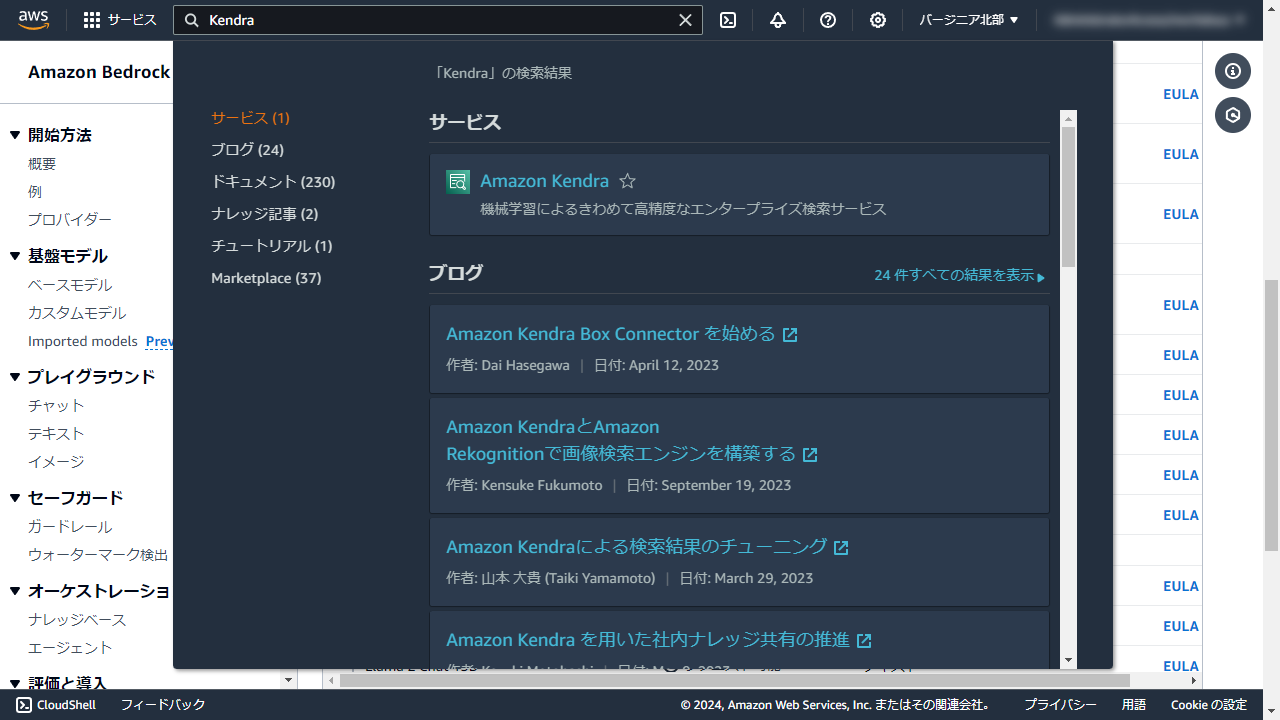
Task: Open 例 in the Bedrock sidebar
Action: (35, 192)
